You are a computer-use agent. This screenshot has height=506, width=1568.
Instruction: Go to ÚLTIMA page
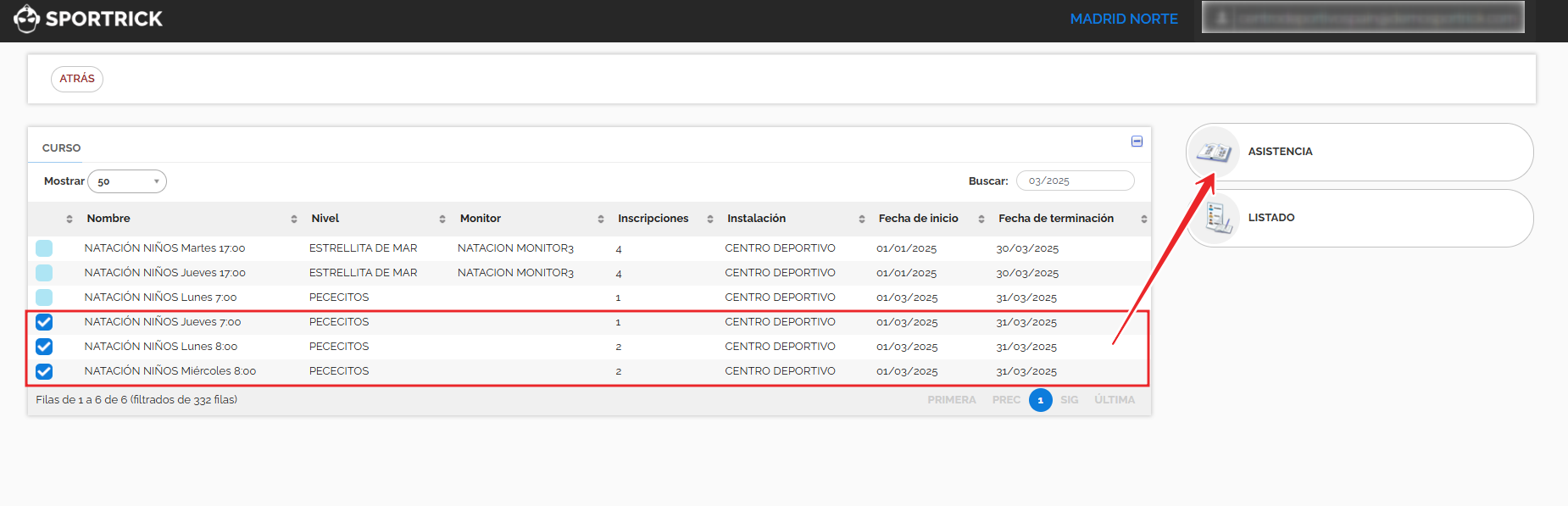coord(1115,400)
